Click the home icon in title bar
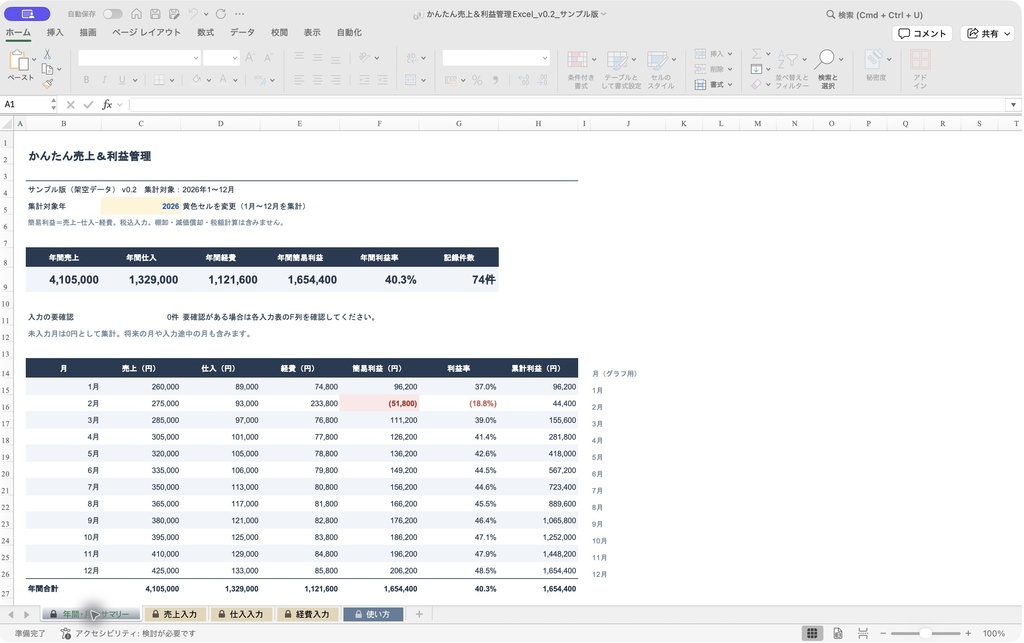The width and height of the screenshot is (1024, 643). [x=136, y=14]
